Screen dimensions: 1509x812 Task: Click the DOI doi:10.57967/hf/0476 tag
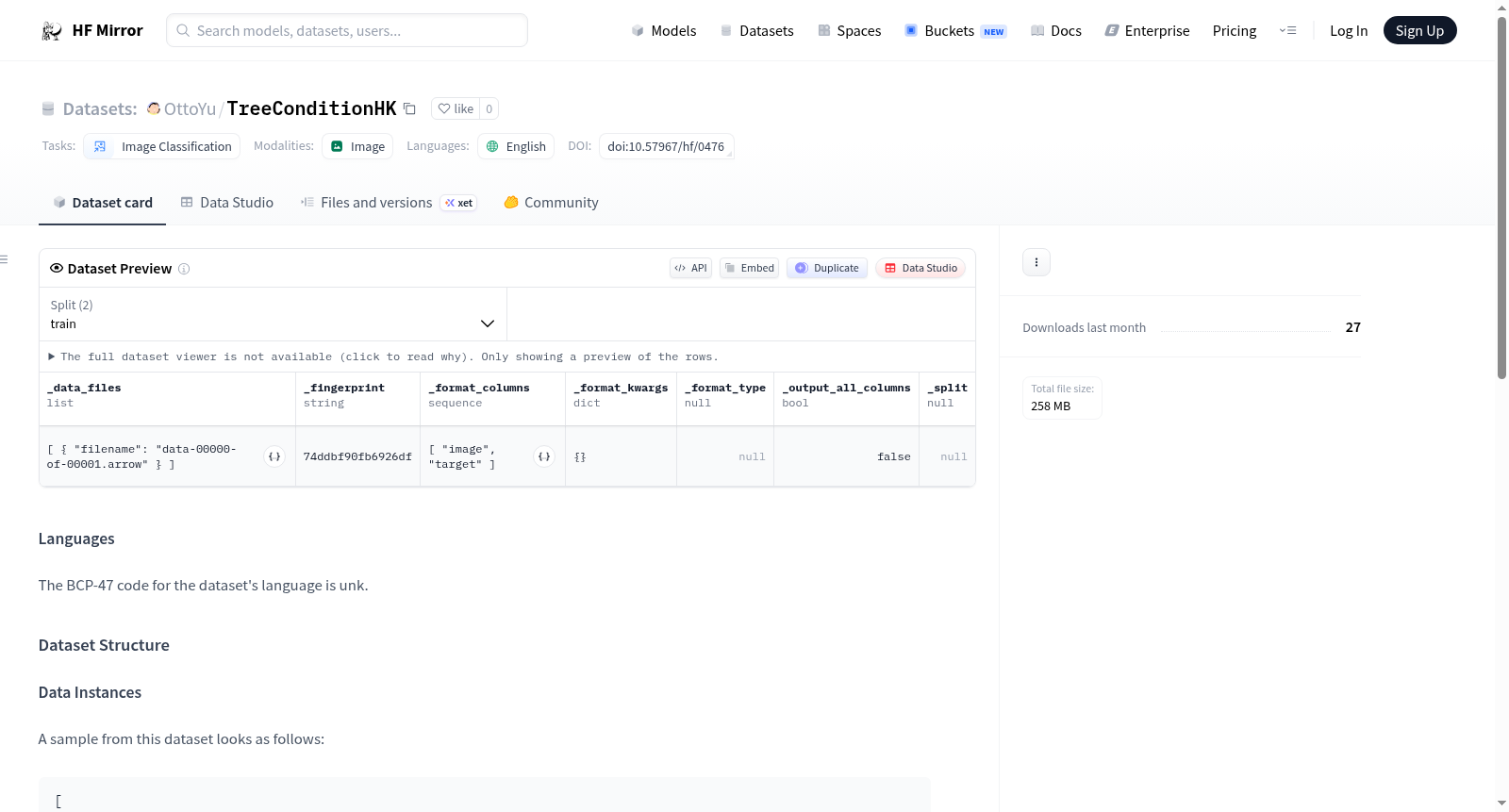tap(666, 146)
